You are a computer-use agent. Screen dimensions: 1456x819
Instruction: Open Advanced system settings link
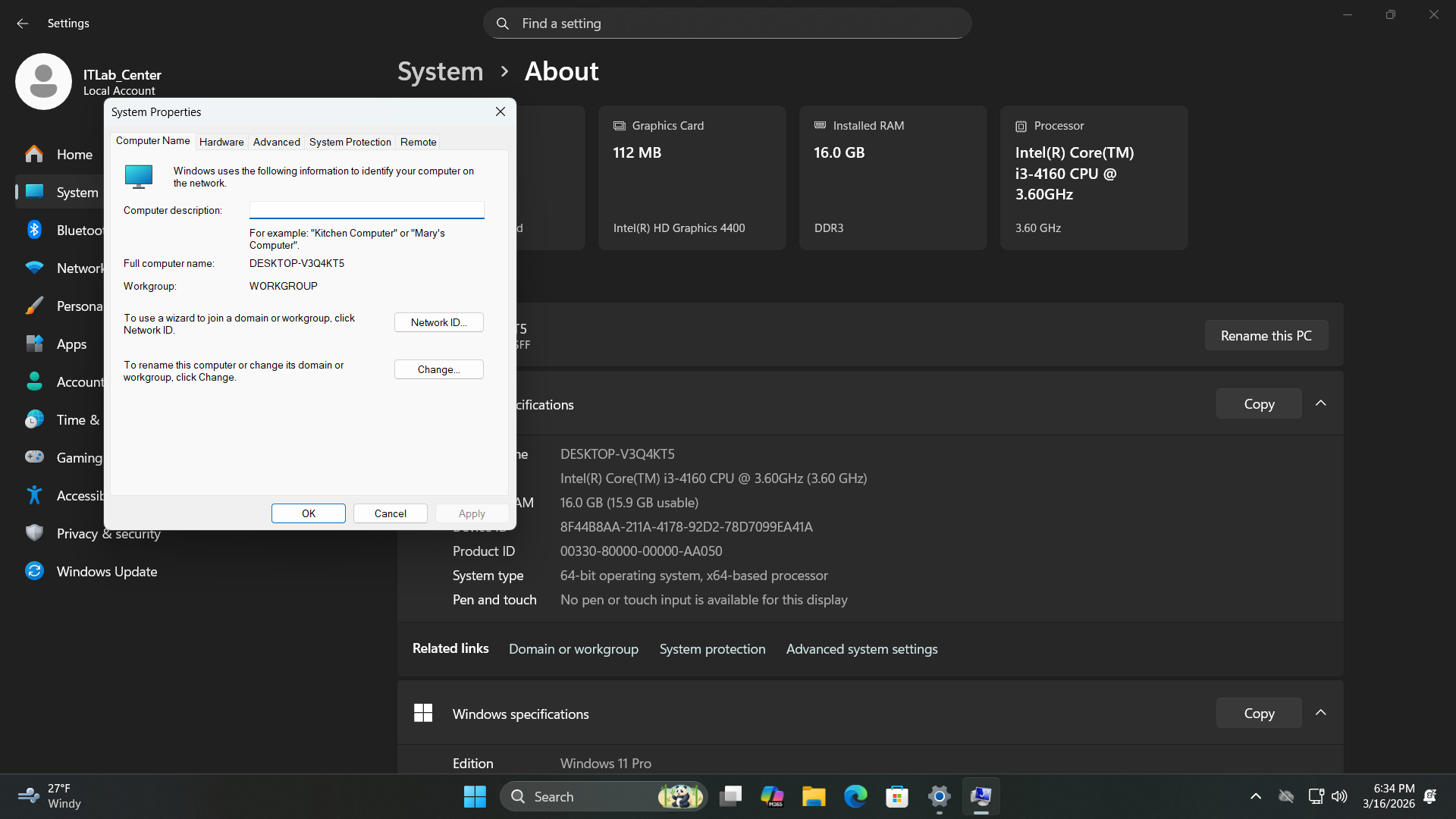click(x=861, y=649)
